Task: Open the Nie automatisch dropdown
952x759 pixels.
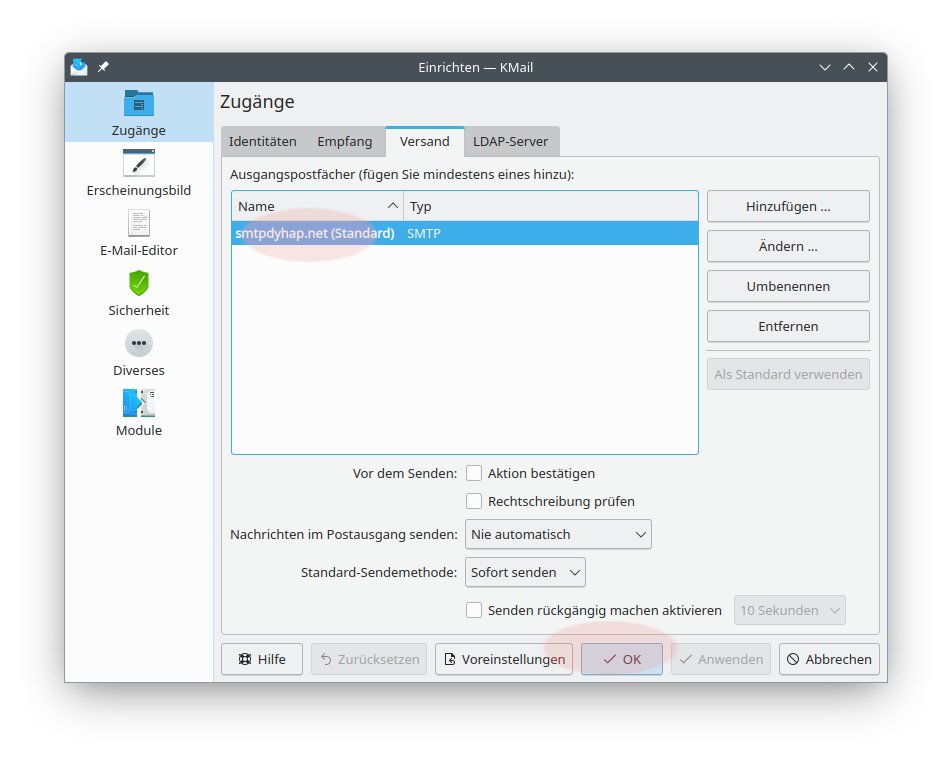Action: pyautogui.click(x=558, y=534)
